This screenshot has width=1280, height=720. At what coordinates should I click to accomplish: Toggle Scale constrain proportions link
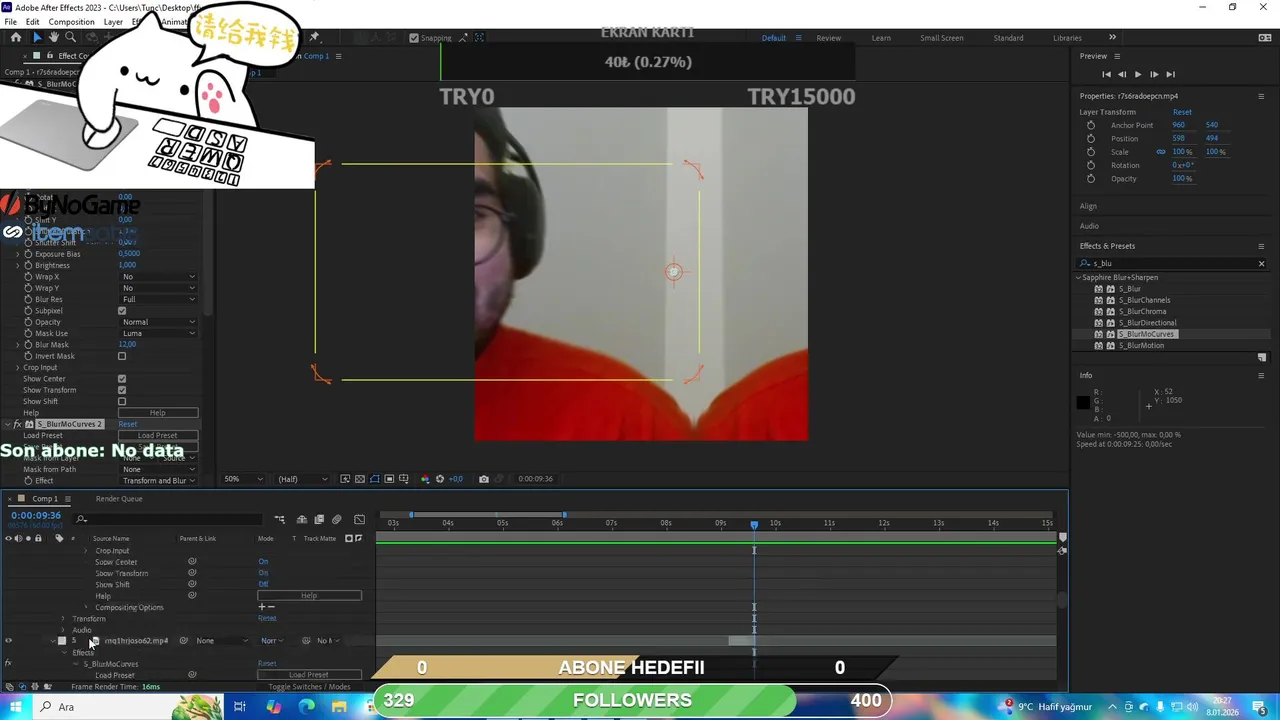(x=1161, y=152)
